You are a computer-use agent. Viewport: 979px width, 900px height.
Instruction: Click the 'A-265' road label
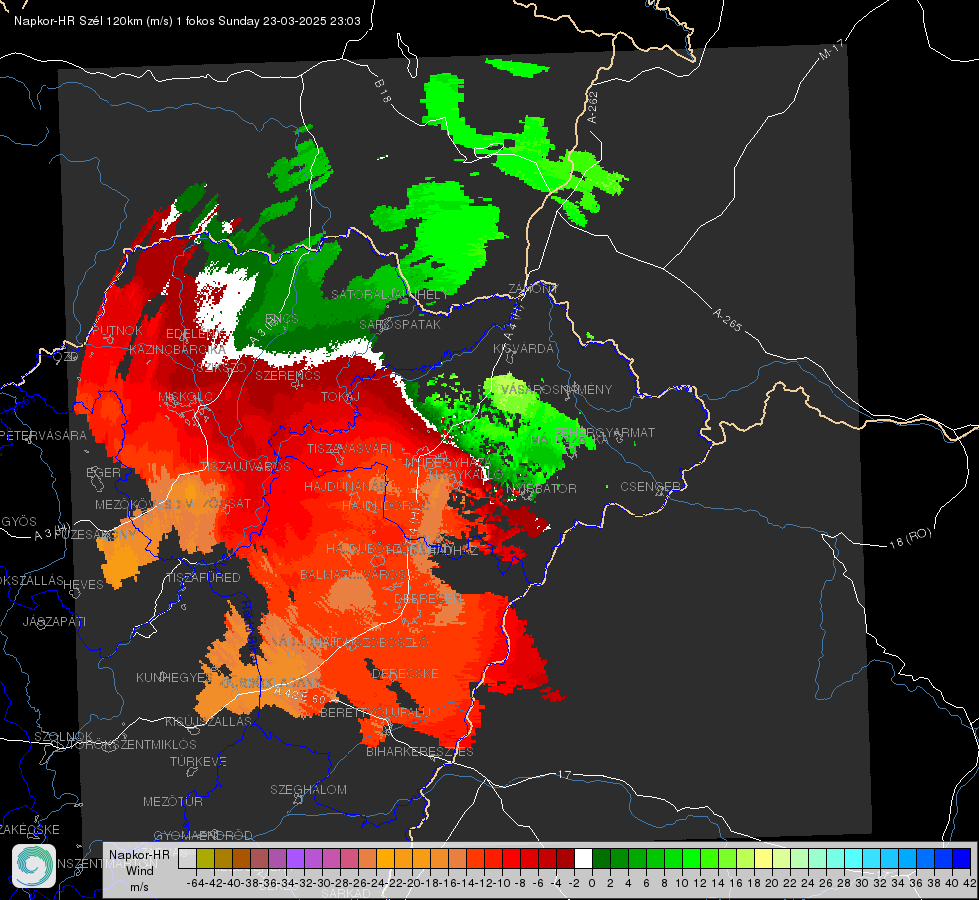click(727, 320)
